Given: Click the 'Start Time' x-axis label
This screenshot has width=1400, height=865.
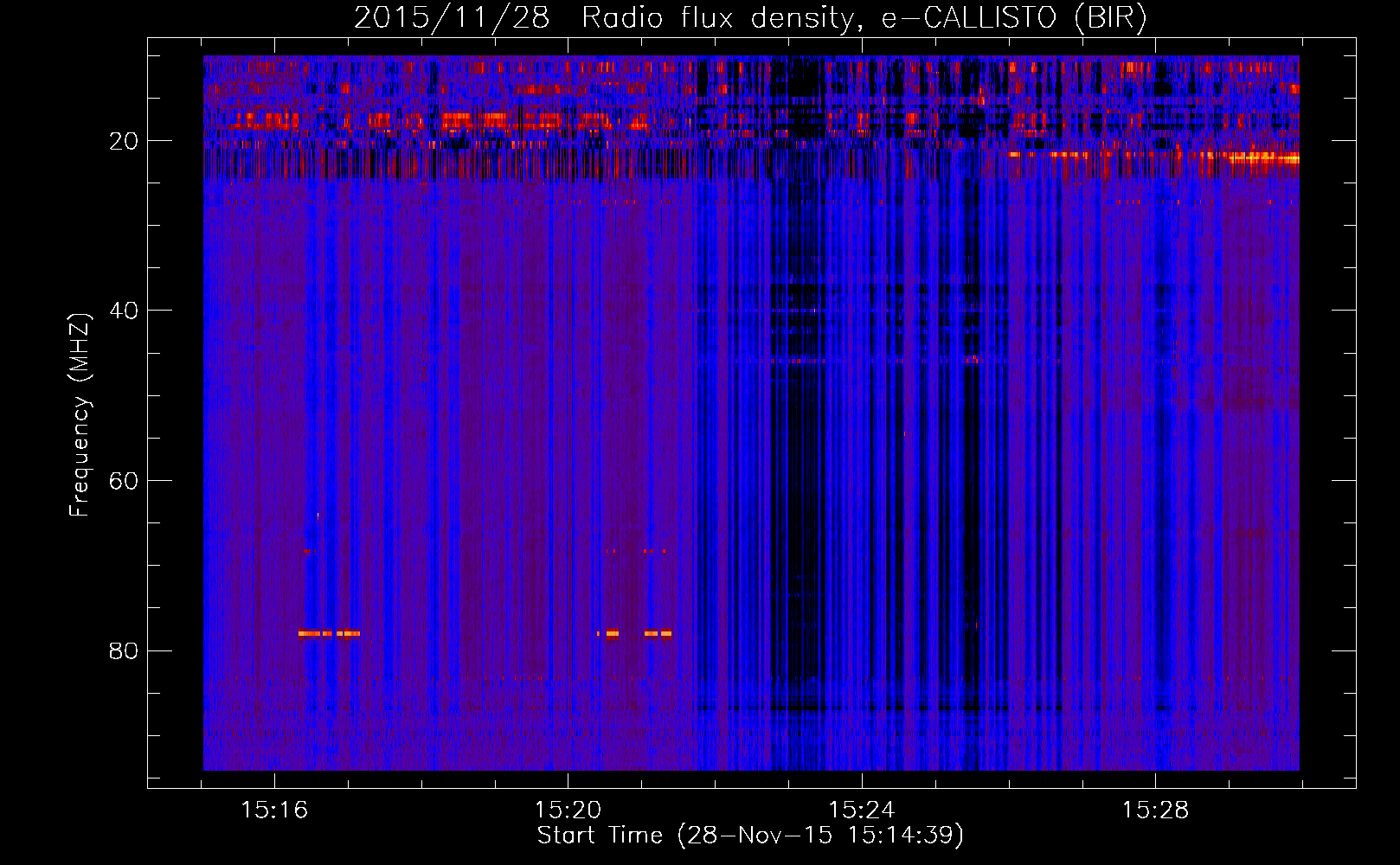Looking at the screenshot, I should [x=749, y=836].
